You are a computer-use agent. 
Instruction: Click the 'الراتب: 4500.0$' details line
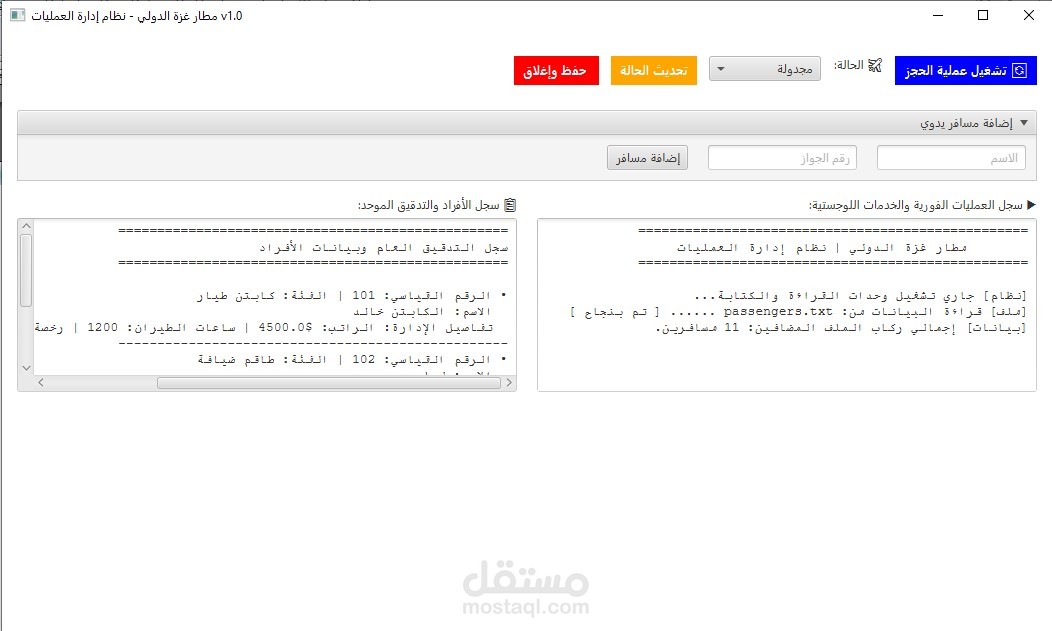click(x=264, y=328)
